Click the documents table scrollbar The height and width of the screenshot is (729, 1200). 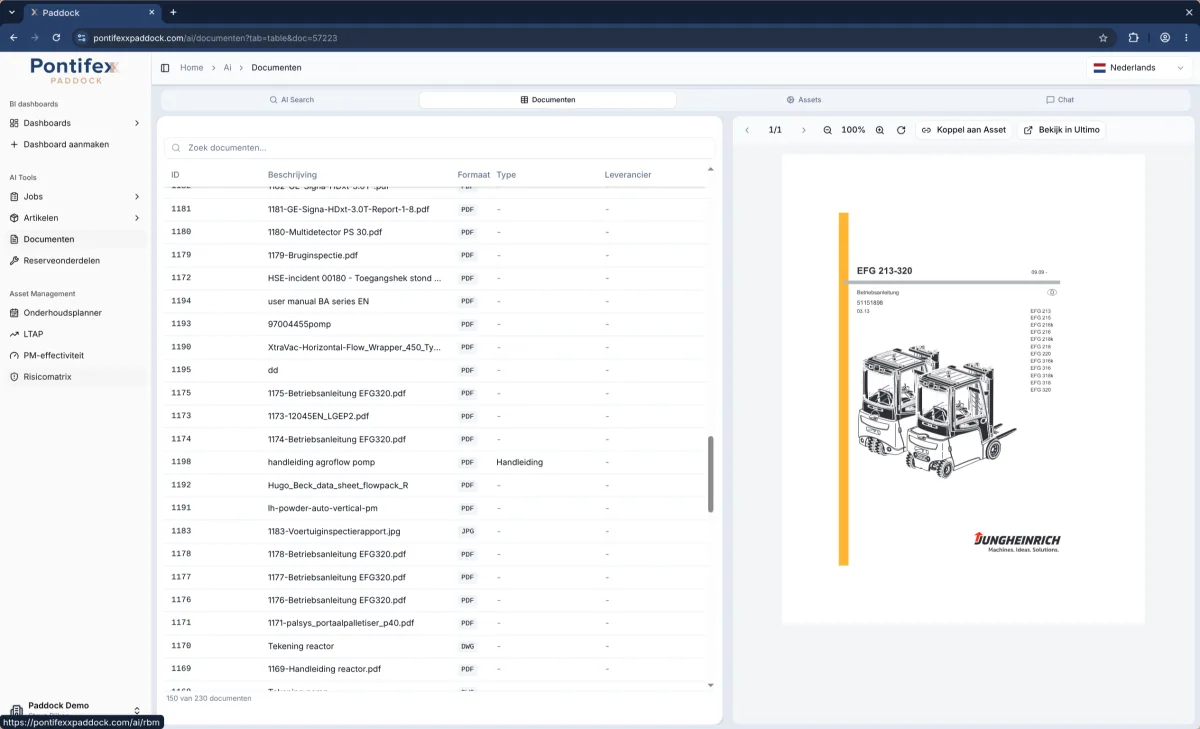tap(711, 474)
